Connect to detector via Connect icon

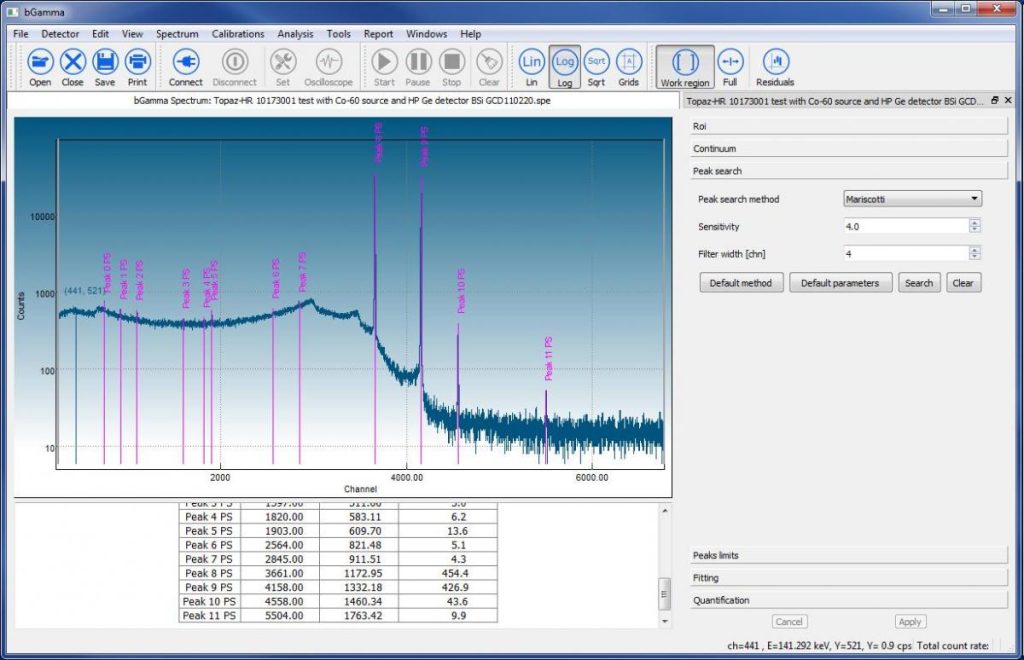pyautogui.click(x=185, y=63)
